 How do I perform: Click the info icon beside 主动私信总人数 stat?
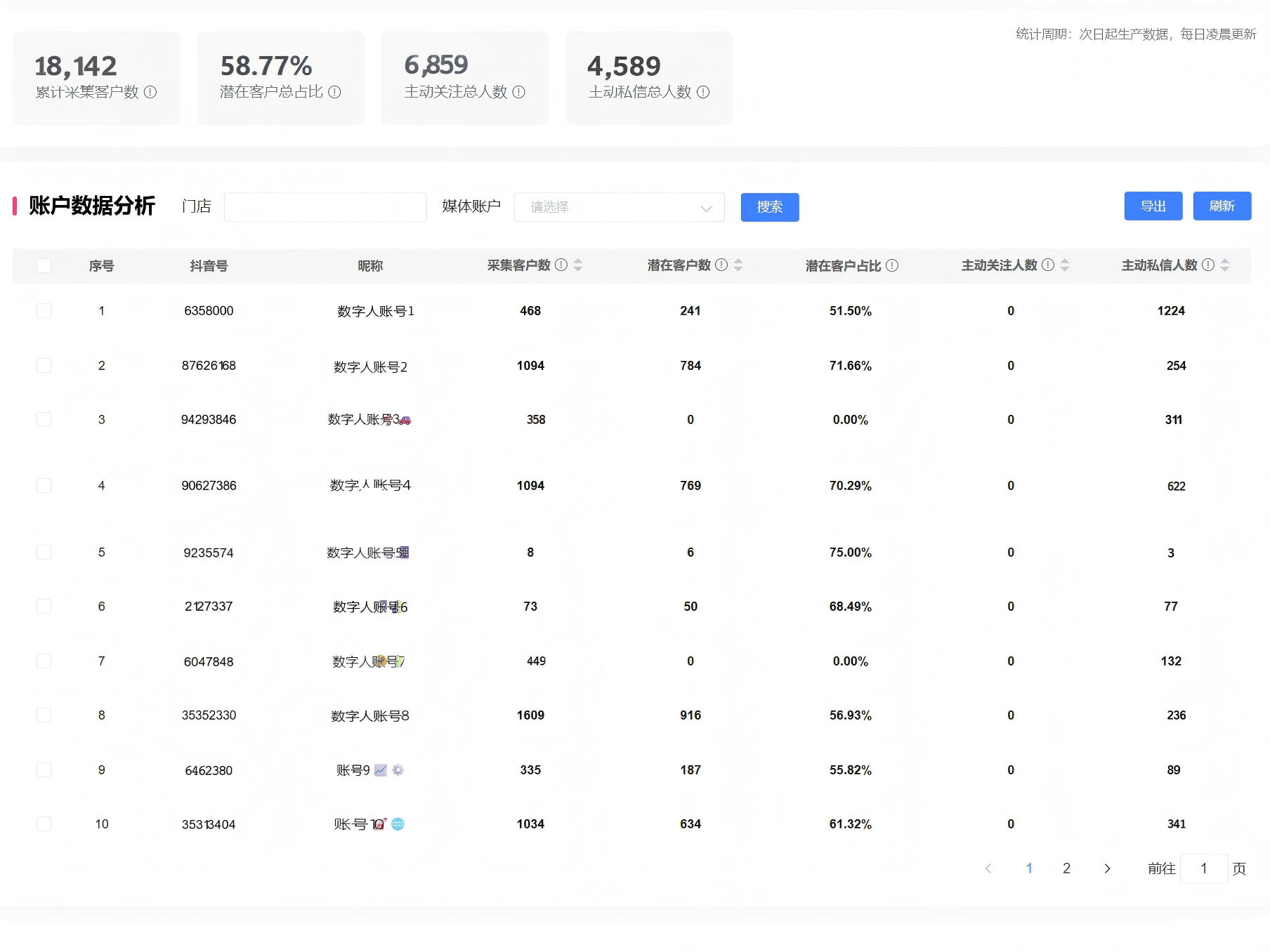(705, 92)
